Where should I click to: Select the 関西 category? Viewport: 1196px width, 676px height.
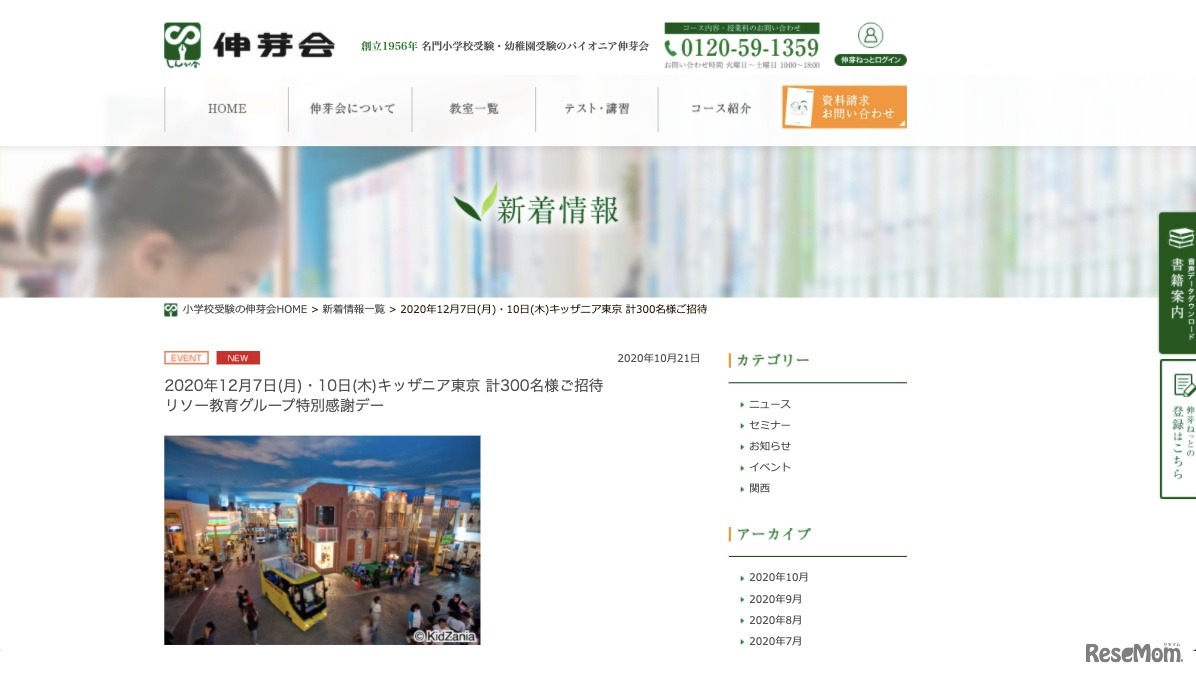pyautogui.click(x=759, y=488)
